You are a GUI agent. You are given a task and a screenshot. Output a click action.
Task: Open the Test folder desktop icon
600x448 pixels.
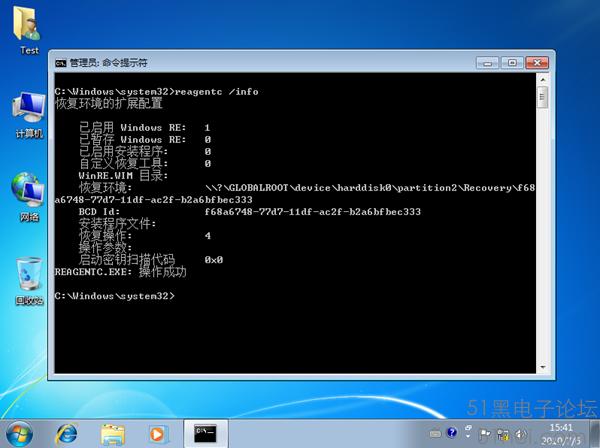28,30
